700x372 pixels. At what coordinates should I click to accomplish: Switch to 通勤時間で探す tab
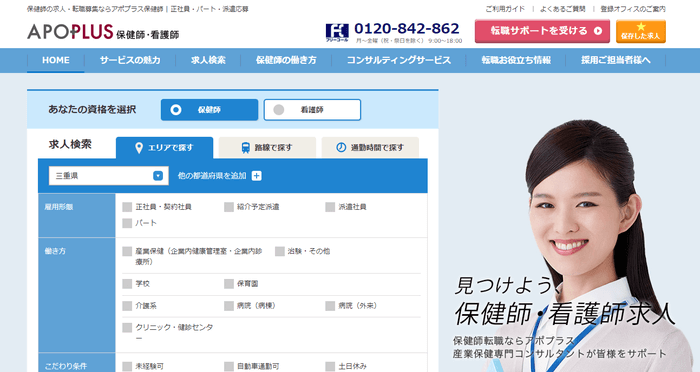(x=370, y=148)
